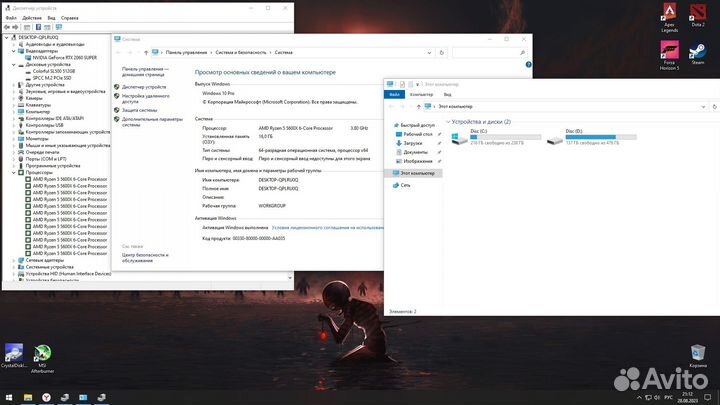This screenshot has height=405, width=720.
Task: Collapse the Процессоры tree node
Action: [x=14, y=173]
